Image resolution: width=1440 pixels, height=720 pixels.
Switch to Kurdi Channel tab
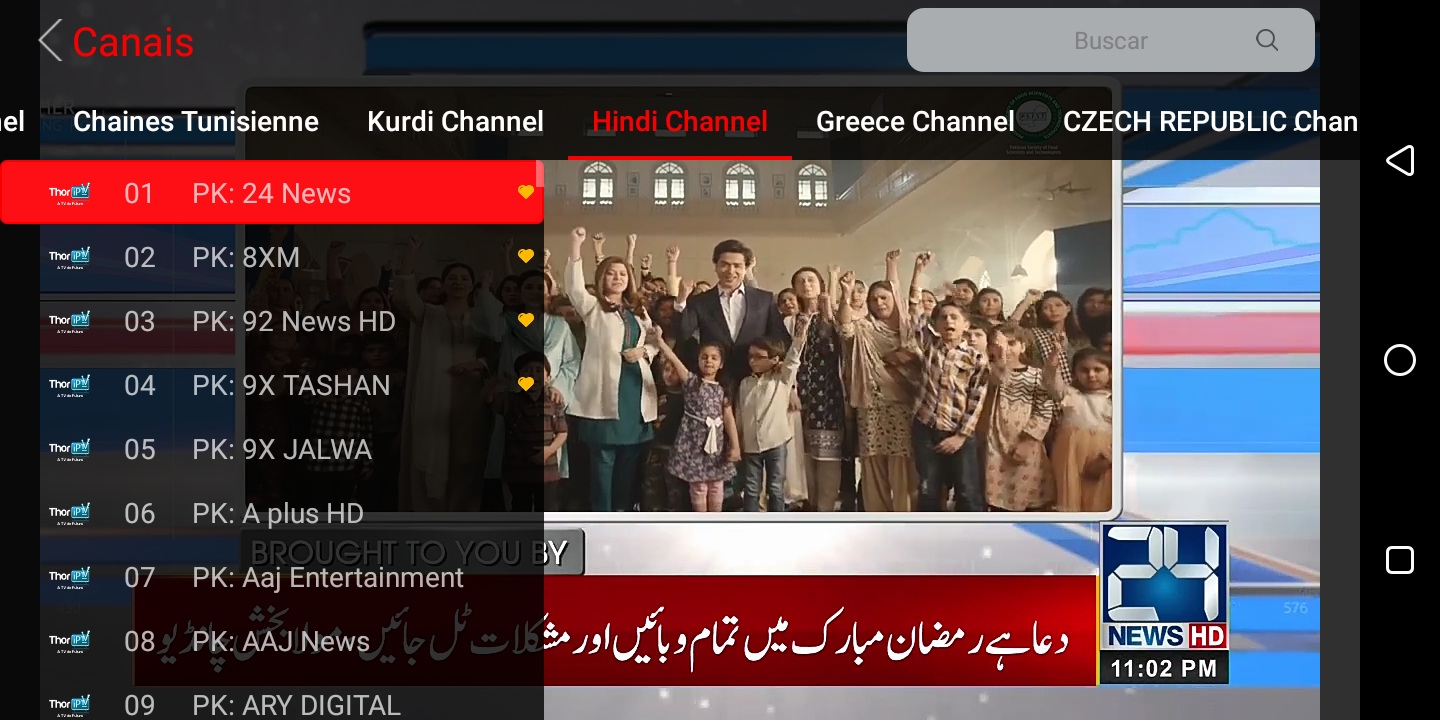455,122
